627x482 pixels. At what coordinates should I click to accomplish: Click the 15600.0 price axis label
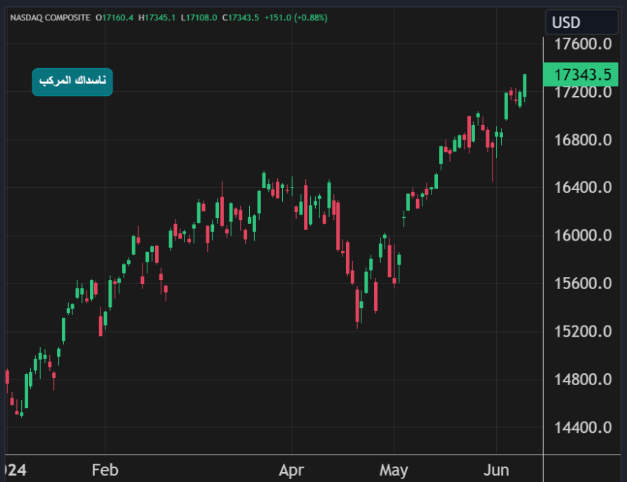(x=583, y=283)
